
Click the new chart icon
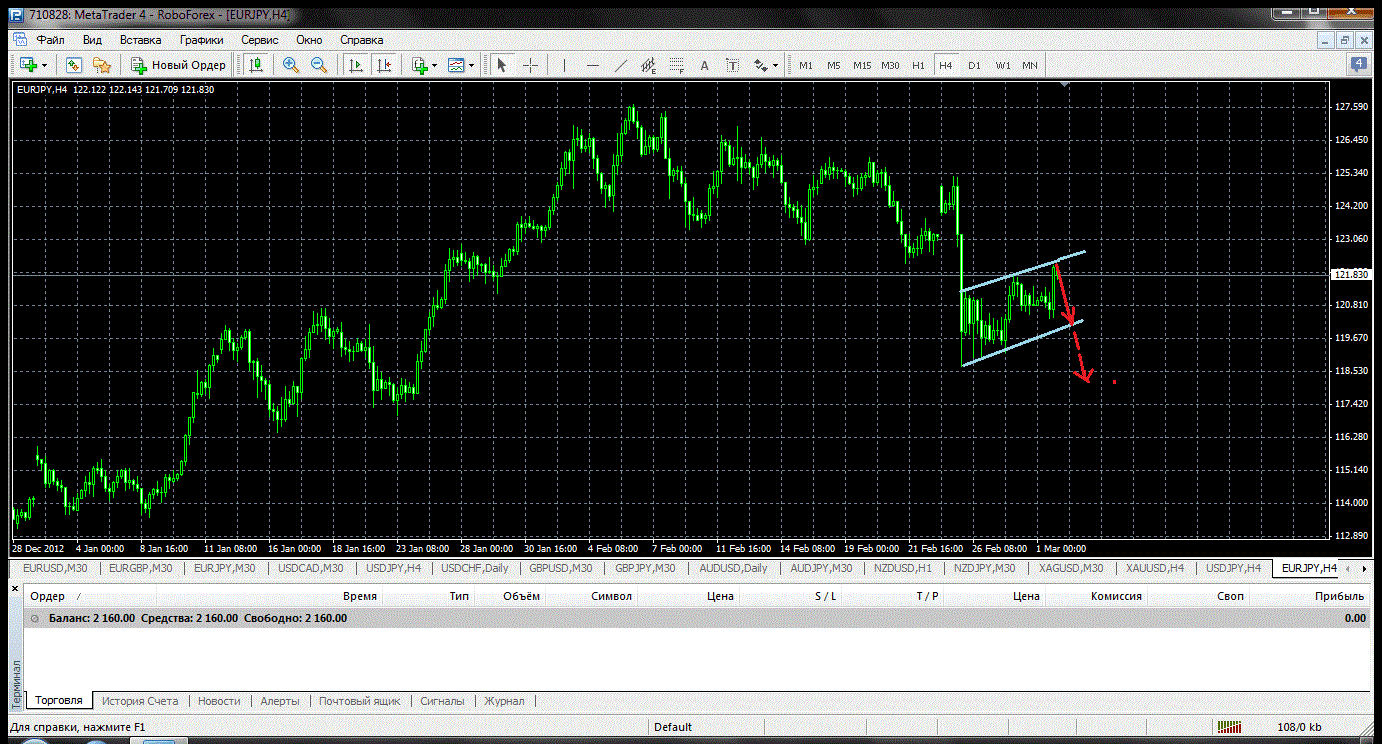(x=27, y=65)
